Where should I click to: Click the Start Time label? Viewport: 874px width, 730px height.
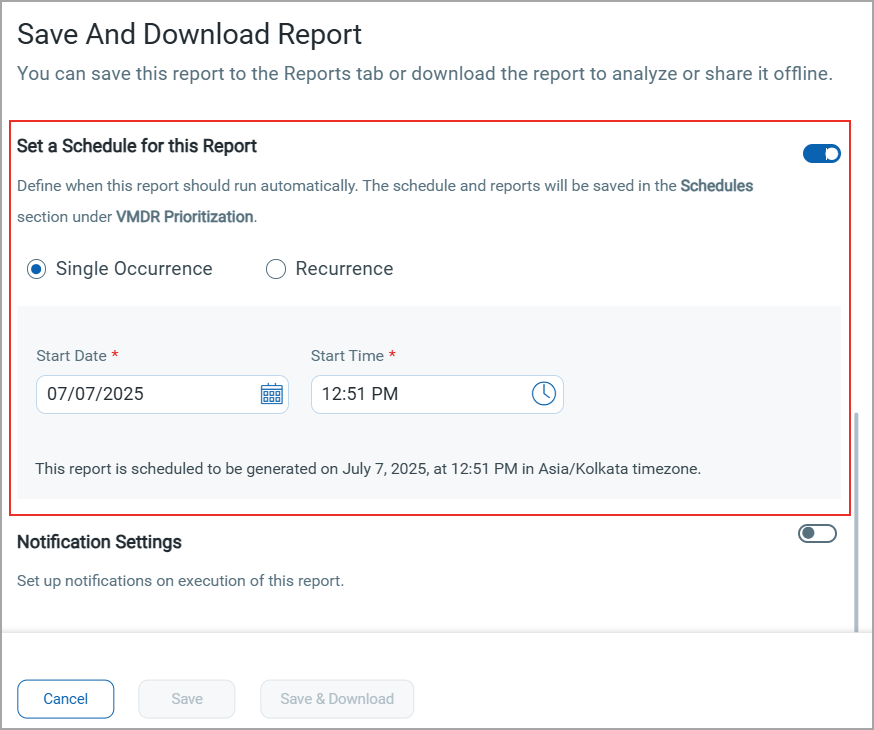[347, 356]
